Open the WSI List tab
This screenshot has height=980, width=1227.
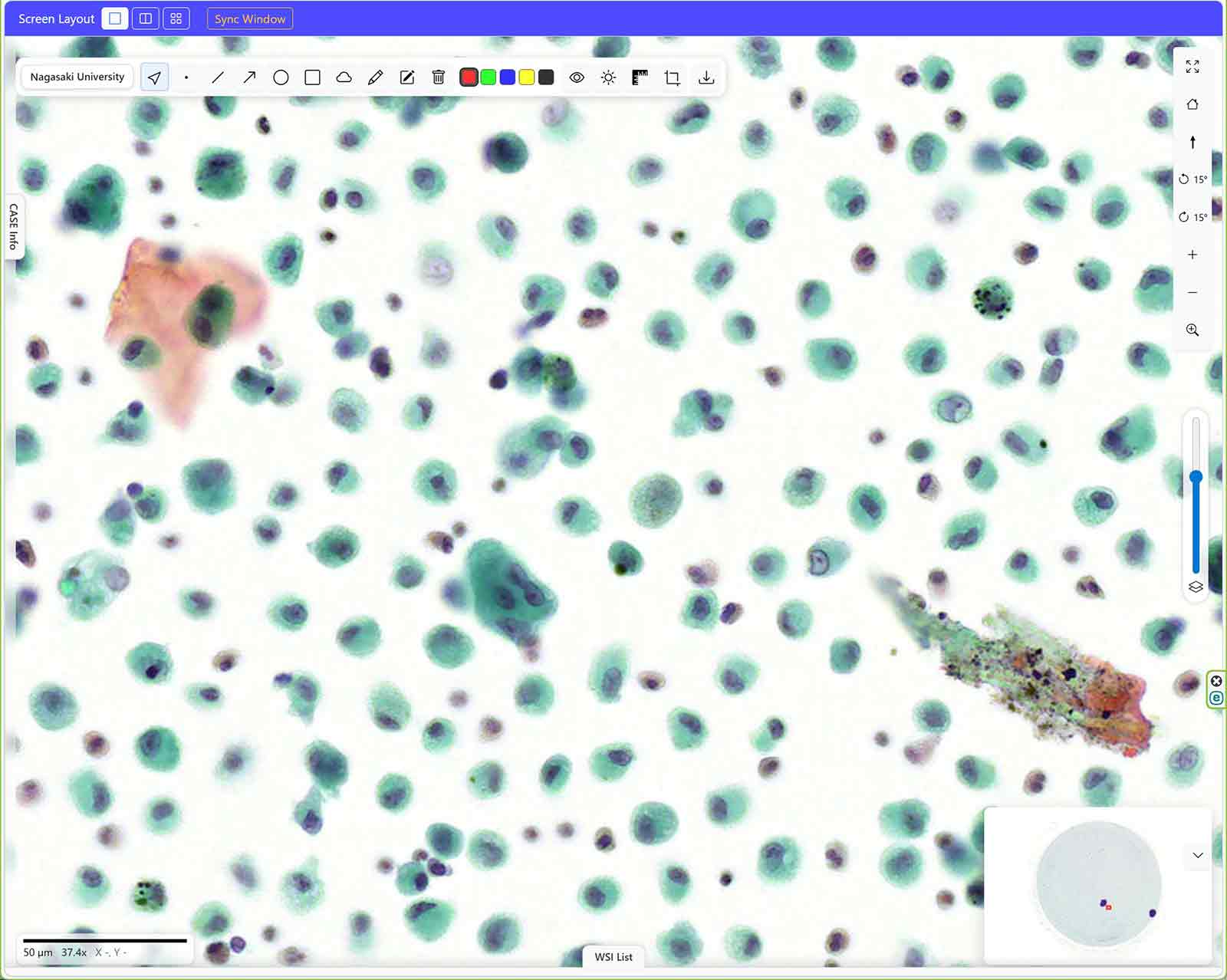coord(613,956)
